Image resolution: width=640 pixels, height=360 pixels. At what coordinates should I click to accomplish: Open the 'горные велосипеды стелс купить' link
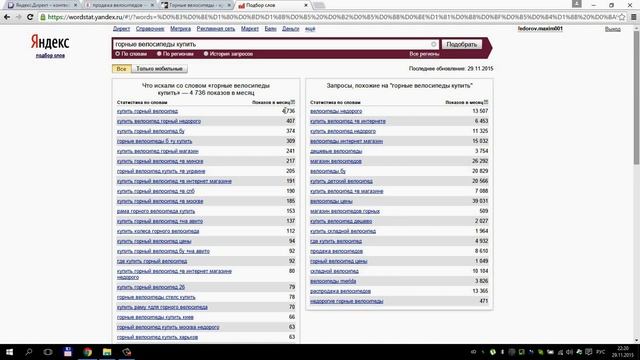click(156, 298)
